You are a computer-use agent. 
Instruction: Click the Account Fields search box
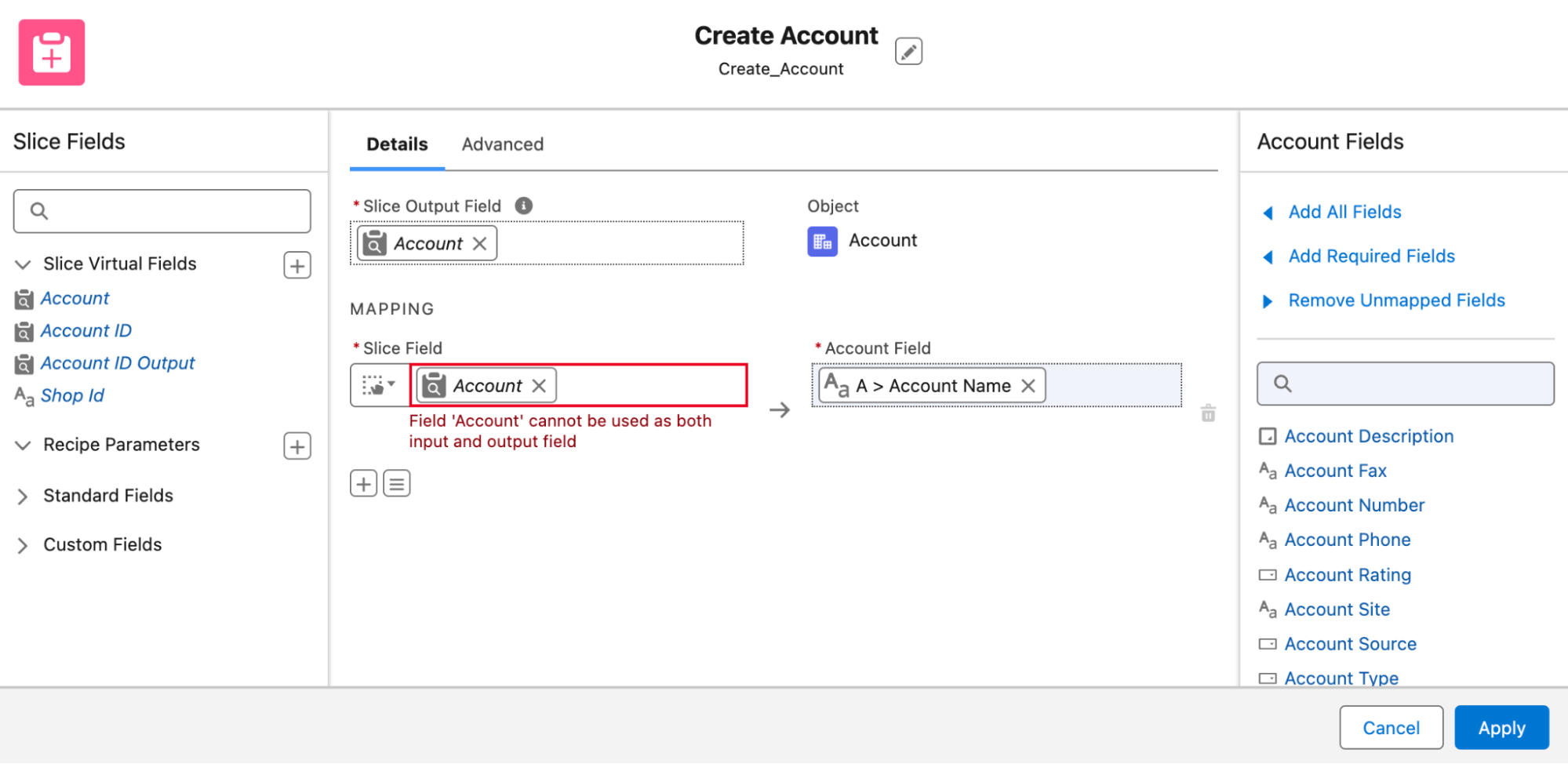point(1404,384)
